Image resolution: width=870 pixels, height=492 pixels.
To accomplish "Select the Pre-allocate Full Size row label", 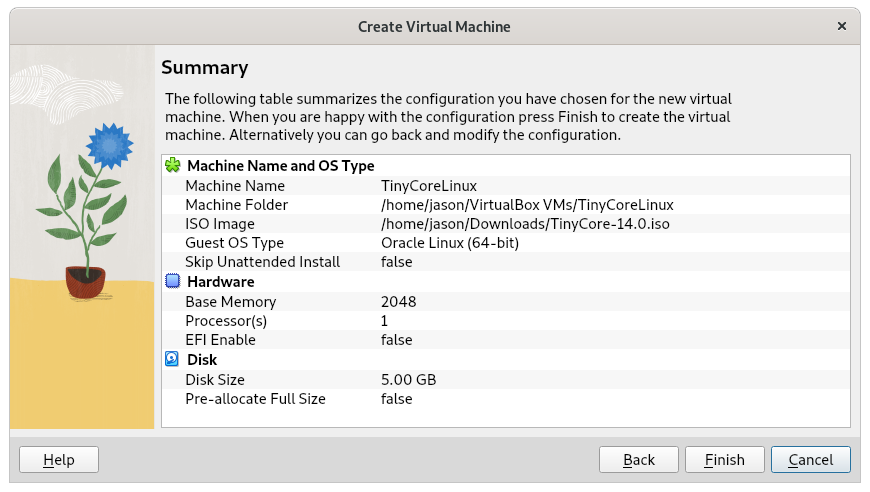I will (255, 399).
